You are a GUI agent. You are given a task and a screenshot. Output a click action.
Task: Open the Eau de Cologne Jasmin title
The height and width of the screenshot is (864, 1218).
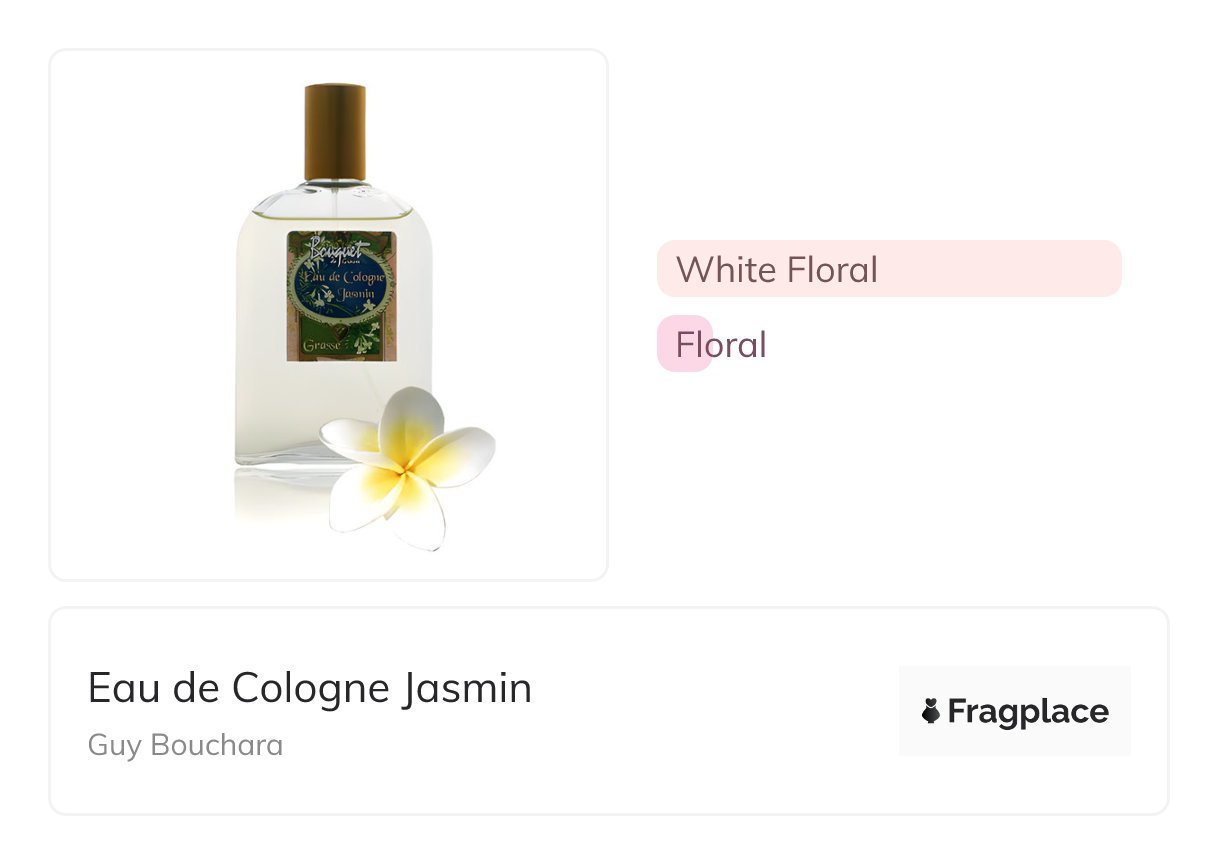pos(310,688)
